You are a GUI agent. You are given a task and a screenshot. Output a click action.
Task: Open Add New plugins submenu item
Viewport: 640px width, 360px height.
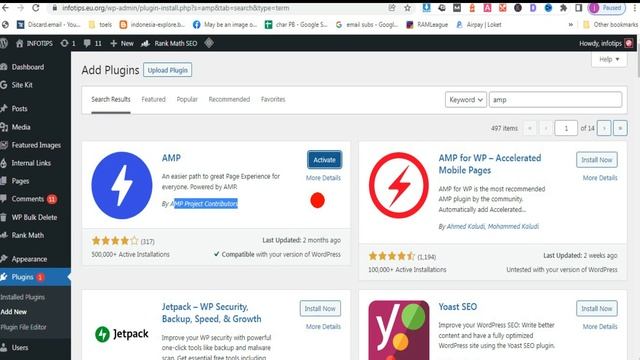(13, 312)
